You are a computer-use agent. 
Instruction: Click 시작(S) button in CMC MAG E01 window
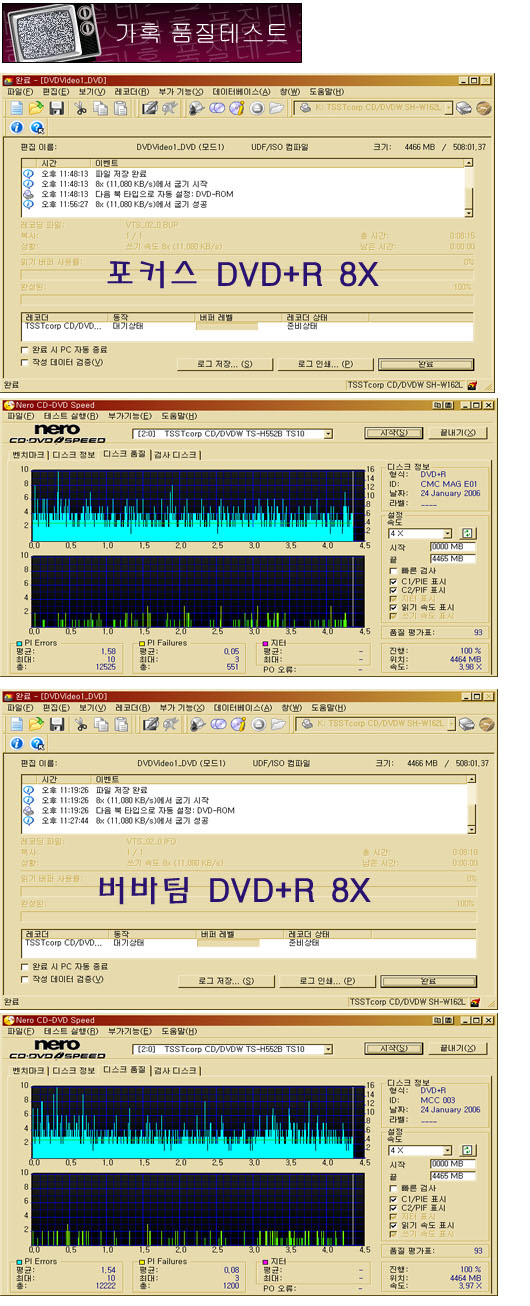pyautogui.click(x=394, y=433)
